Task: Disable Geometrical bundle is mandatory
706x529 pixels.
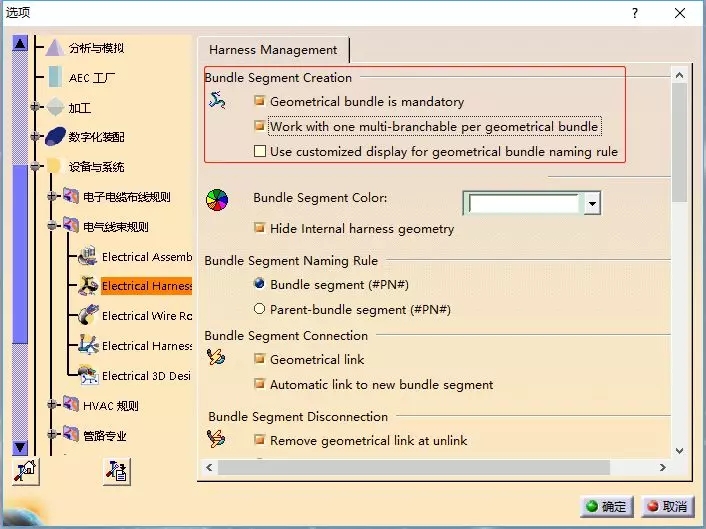Action: [260, 102]
